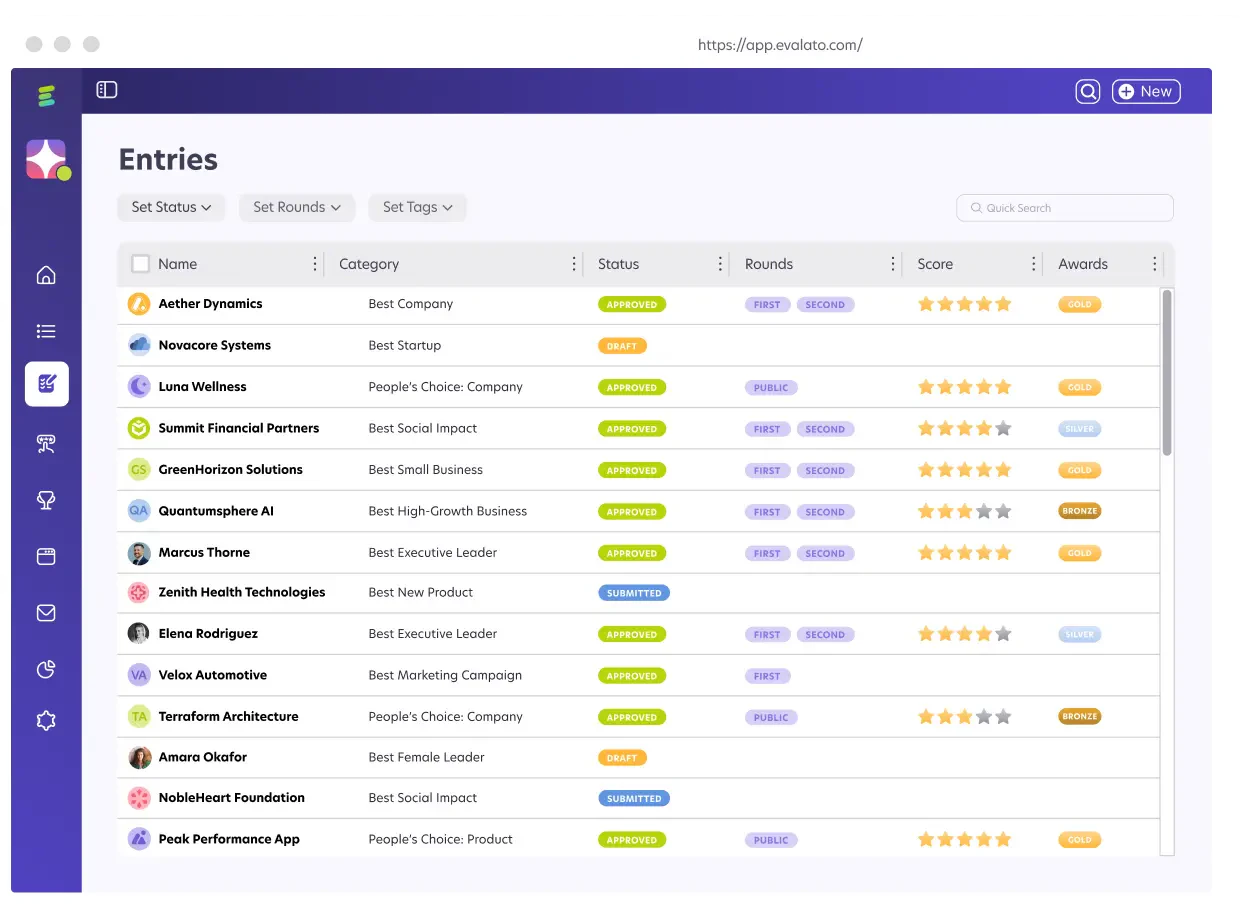
Task: Open the list icon in sidebar
Action: 46,331
